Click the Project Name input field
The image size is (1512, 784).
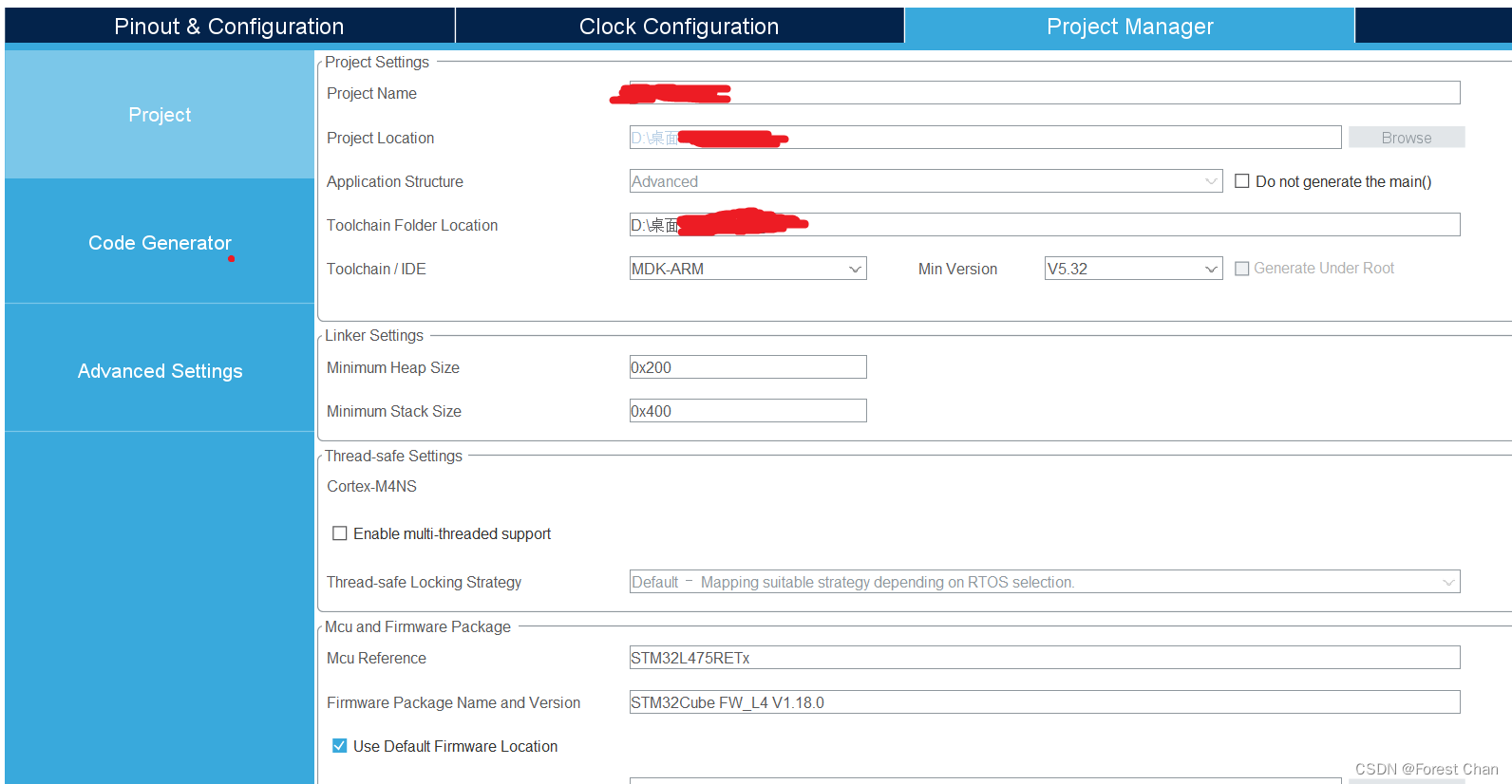(1045, 93)
